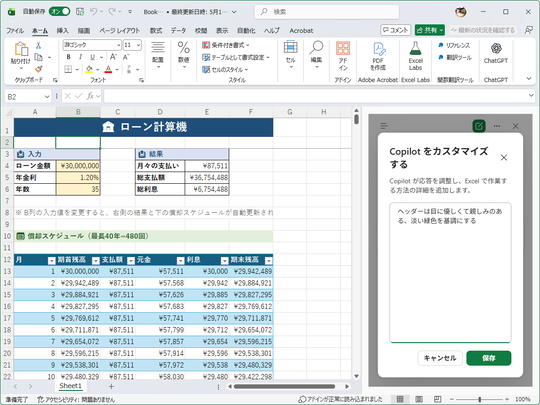Click the Copilot instructions text area

point(450,272)
